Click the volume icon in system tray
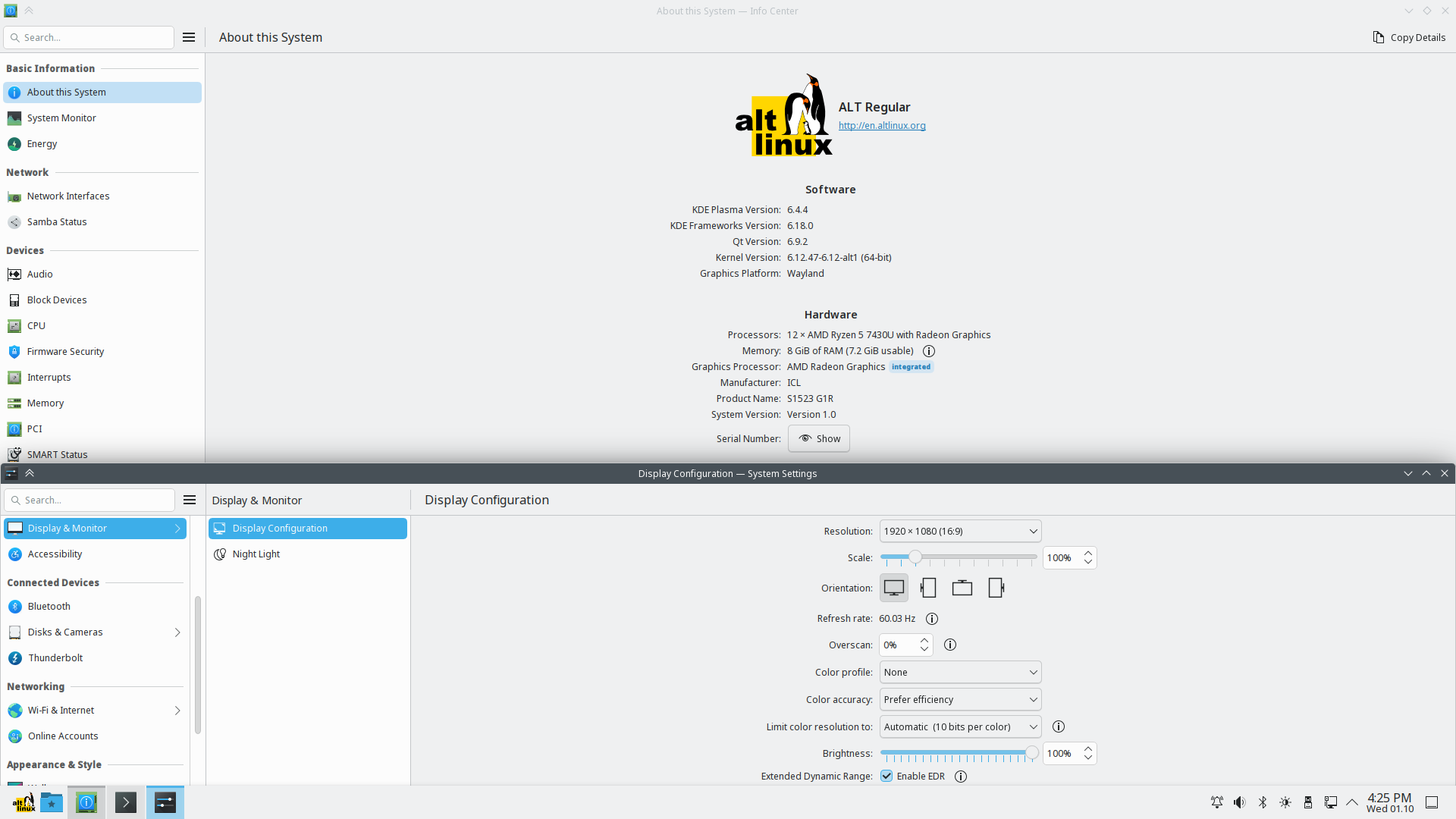This screenshot has height=819, width=1456. click(x=1239, y=802)
